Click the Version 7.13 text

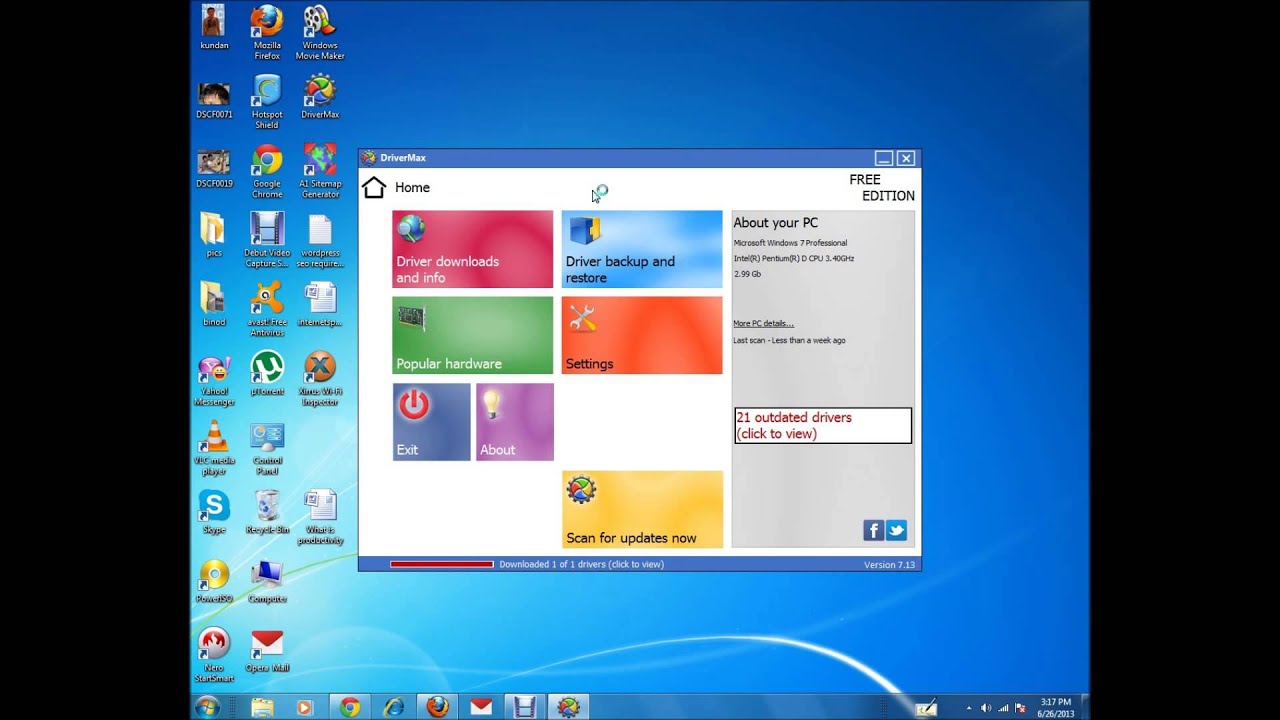(889, 565)
